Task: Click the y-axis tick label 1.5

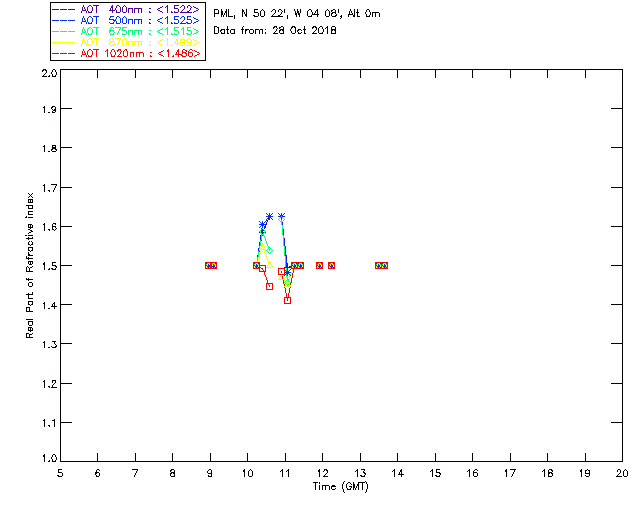Action: (49, 266)
